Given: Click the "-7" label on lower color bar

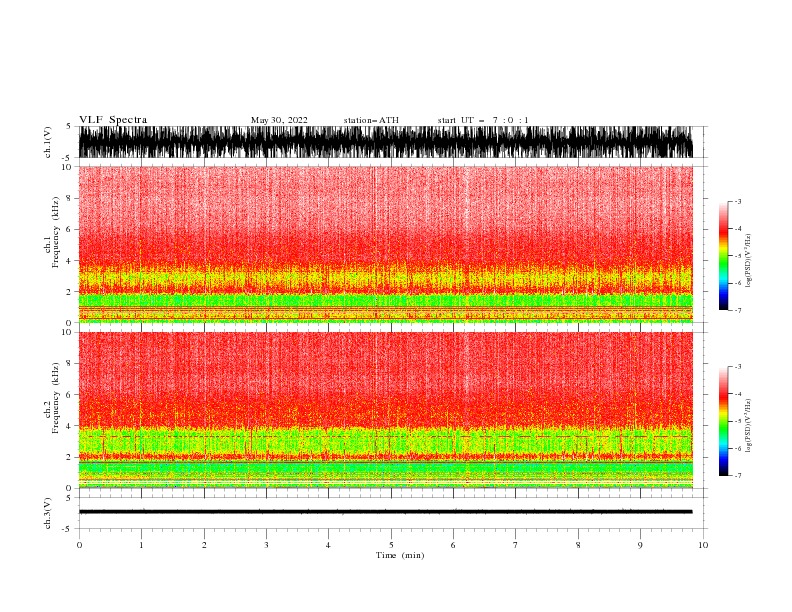Looking at the screenshot, I should [738, 476].
